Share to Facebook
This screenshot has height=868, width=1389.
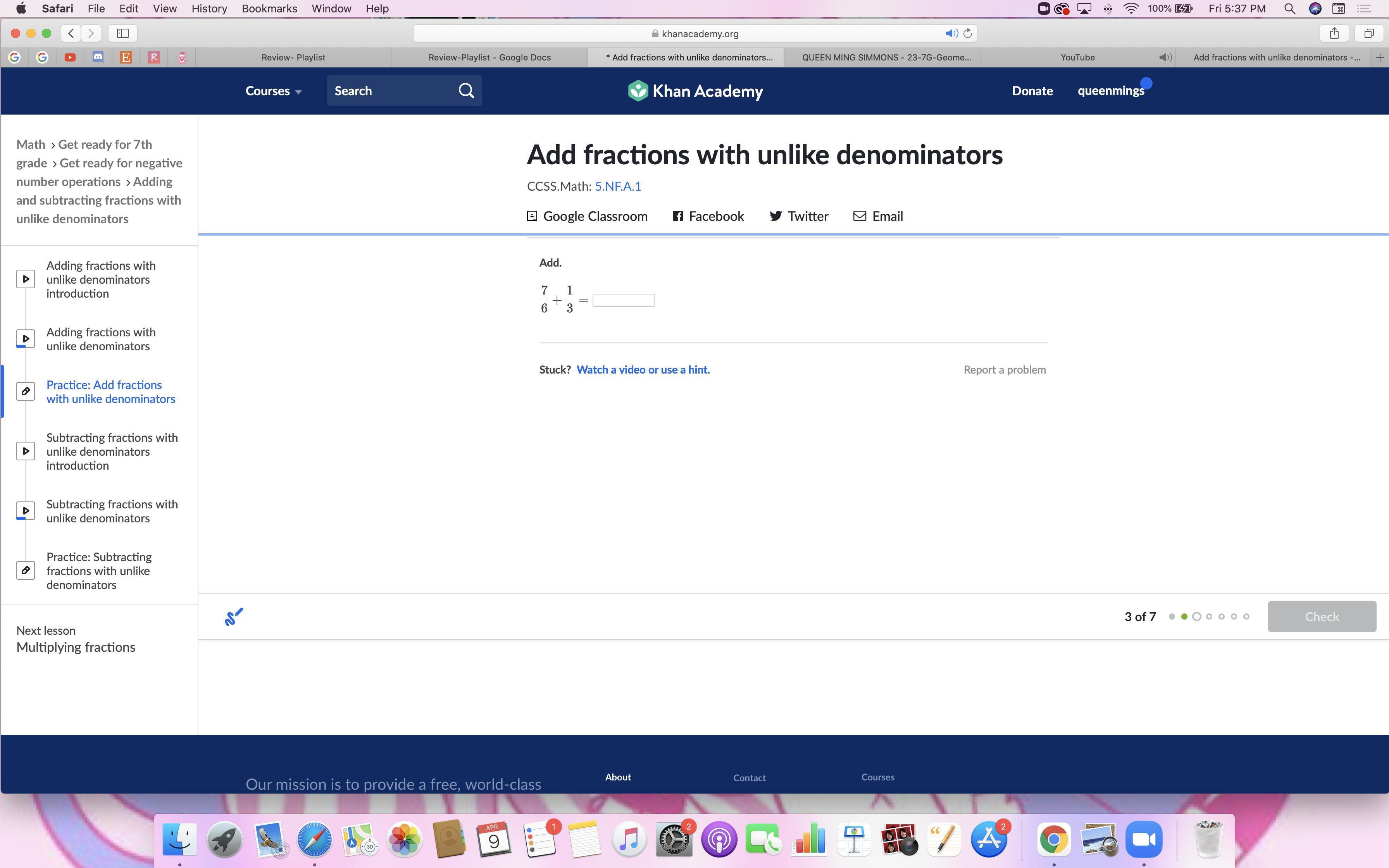click(708, 217)
